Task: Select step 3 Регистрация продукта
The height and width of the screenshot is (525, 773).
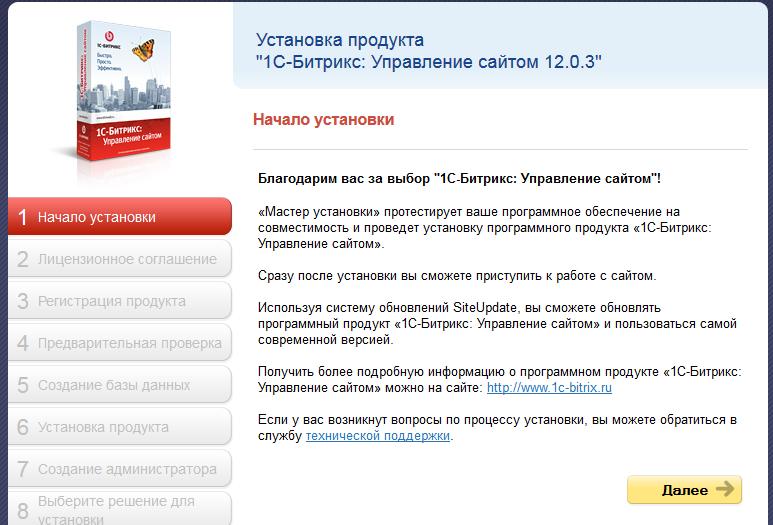Action: pyautogui.click(x=120, y=301)
